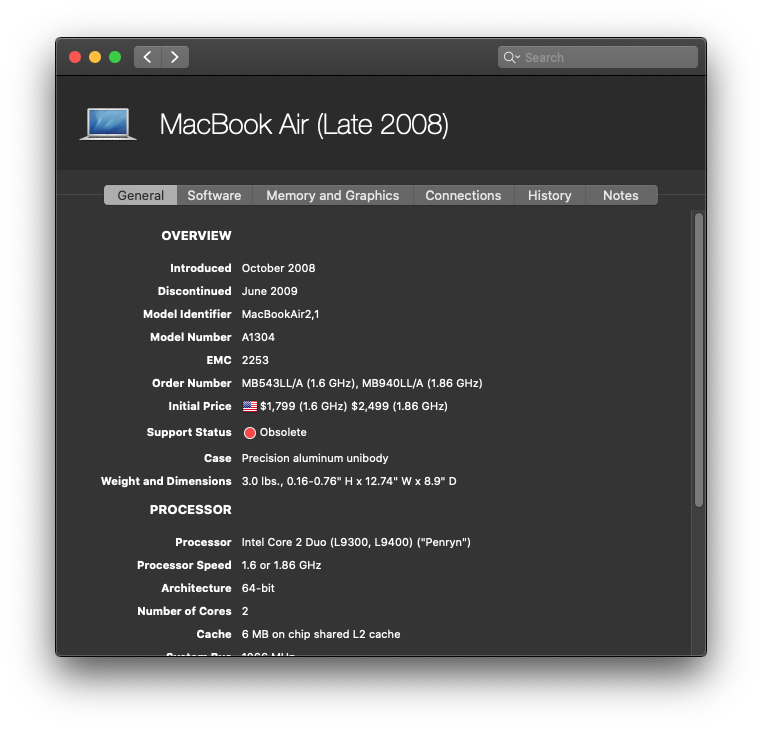Click the Architecture label
The height and width of the screenshot is (730, 762).
pos(196,588)
